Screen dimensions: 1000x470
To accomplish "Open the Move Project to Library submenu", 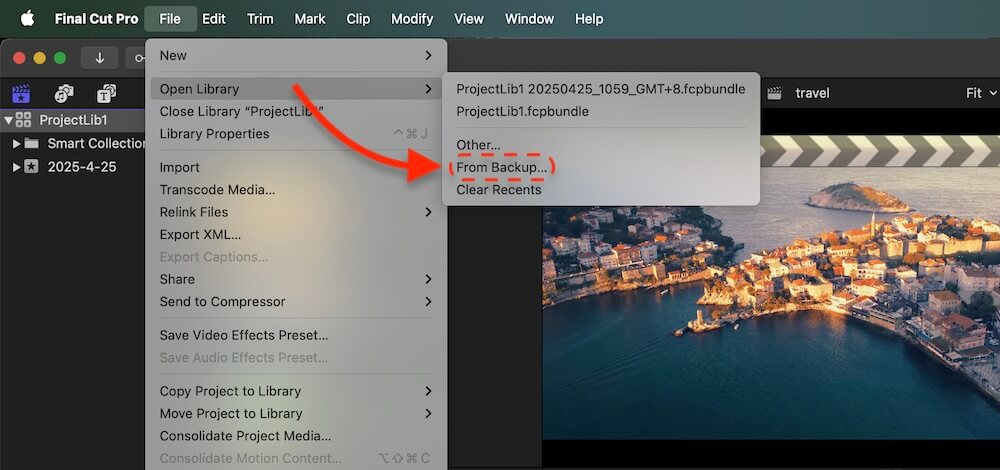I will [x=296, y=413].
